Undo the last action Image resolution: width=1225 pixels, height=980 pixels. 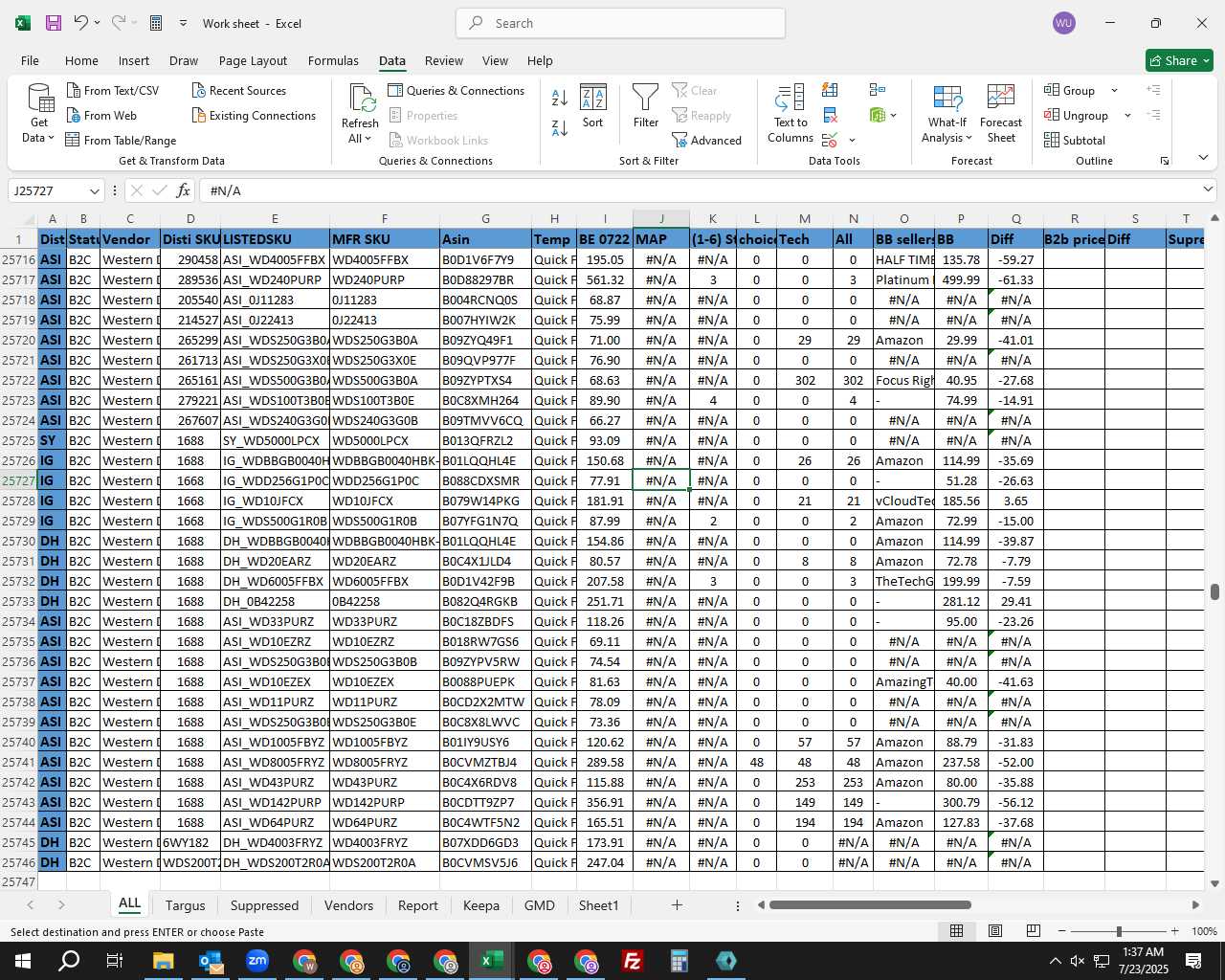click(81, 23)
